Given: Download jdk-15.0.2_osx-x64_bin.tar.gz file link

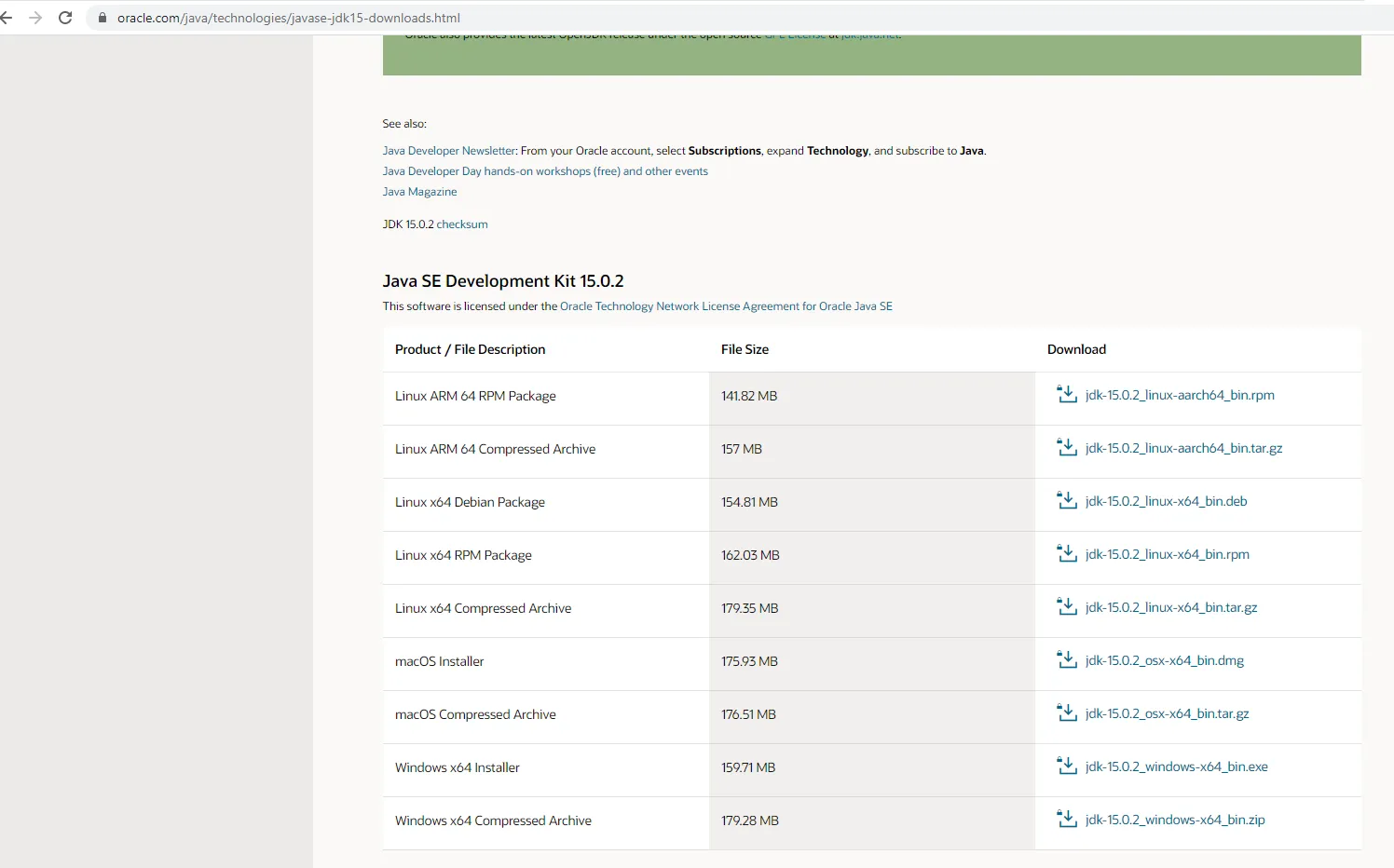Looking at the screenshot, I should (1167, 713).
